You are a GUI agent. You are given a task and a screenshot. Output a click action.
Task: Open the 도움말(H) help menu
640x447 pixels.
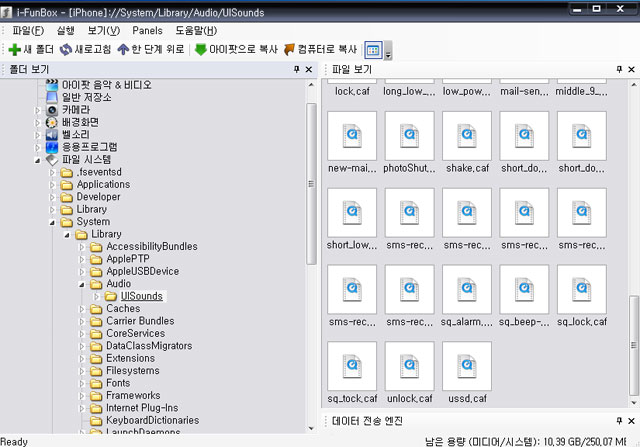(196, 31)
